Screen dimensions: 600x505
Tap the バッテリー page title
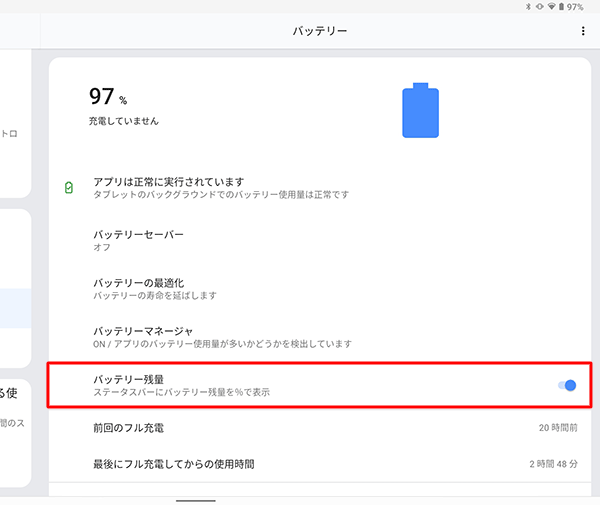tap(320, 31)
